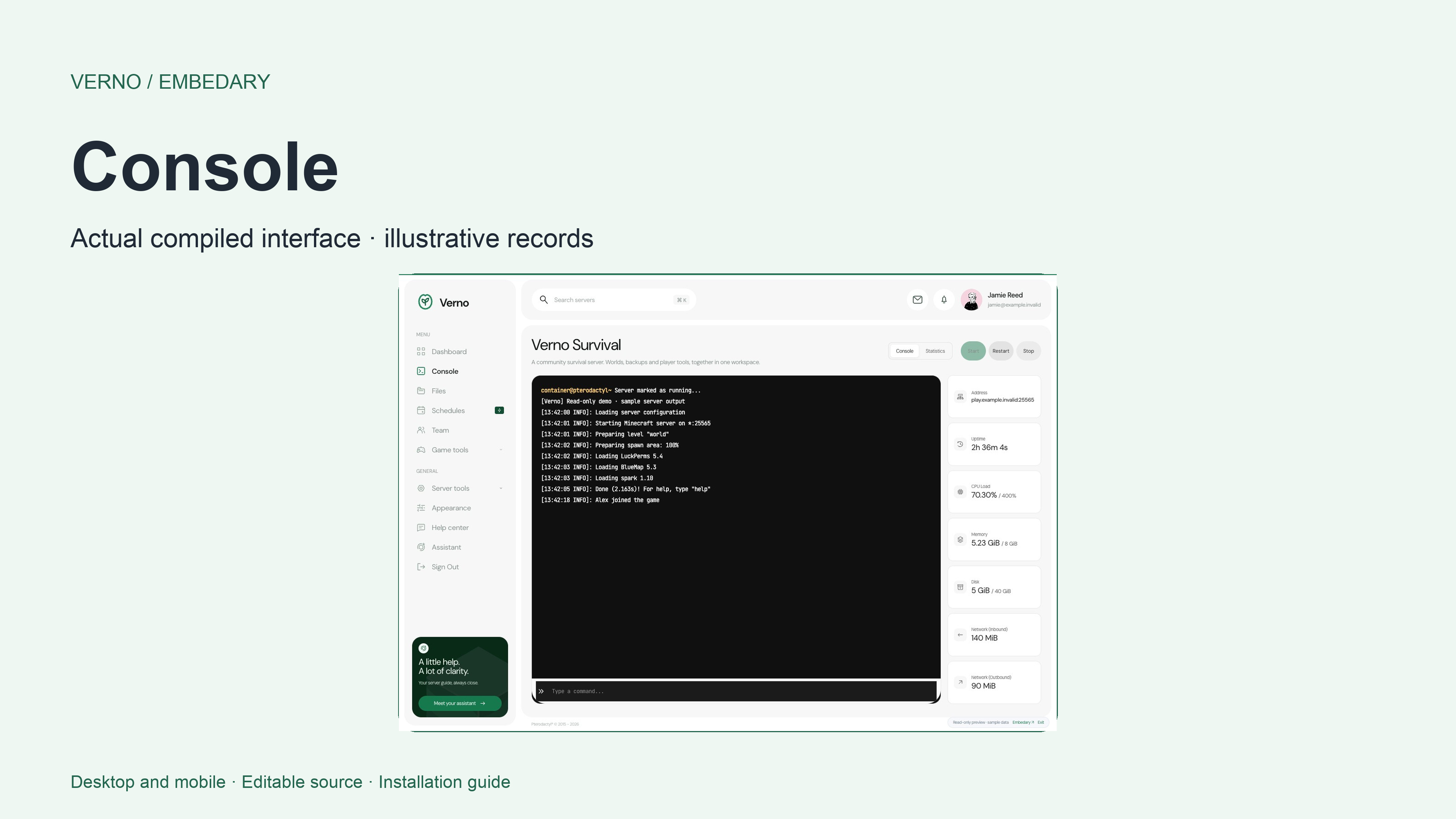The width and height of the screenshot is (1456, 819).
Task: Click the Server tools gear icon
Action: (x=420, y=488)
